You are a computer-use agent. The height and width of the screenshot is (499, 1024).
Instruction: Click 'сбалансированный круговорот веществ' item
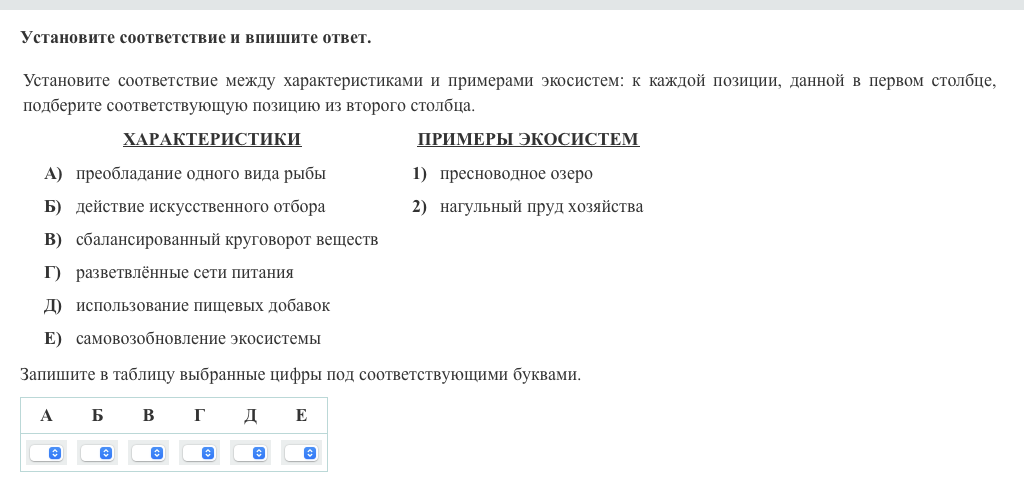coord(227,240)
